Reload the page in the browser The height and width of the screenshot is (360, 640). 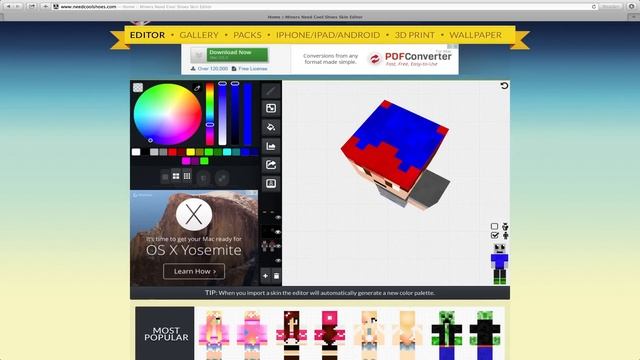pyautogui.click(x=594, y=7)
